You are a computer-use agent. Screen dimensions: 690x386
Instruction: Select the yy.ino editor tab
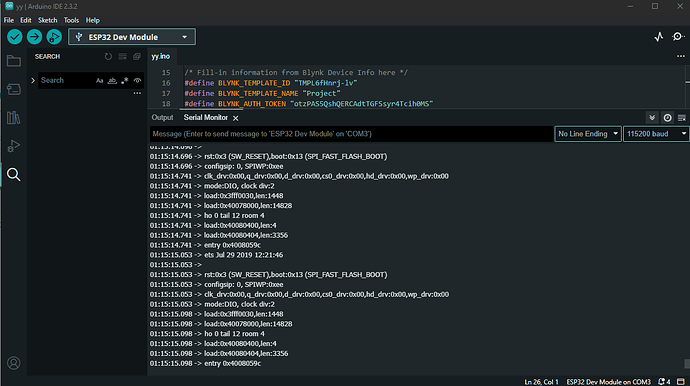tap(161, 56)
